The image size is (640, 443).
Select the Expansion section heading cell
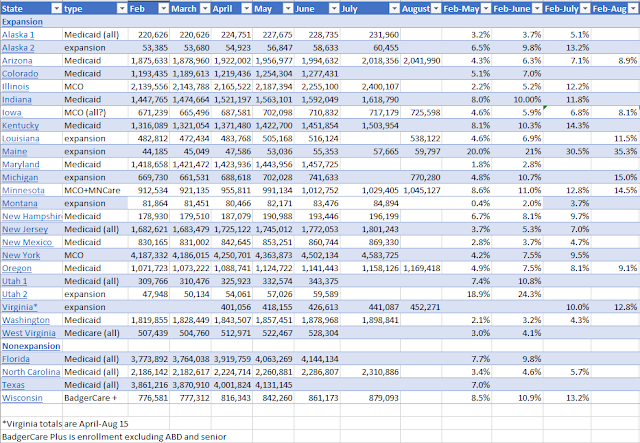[31, 22]
